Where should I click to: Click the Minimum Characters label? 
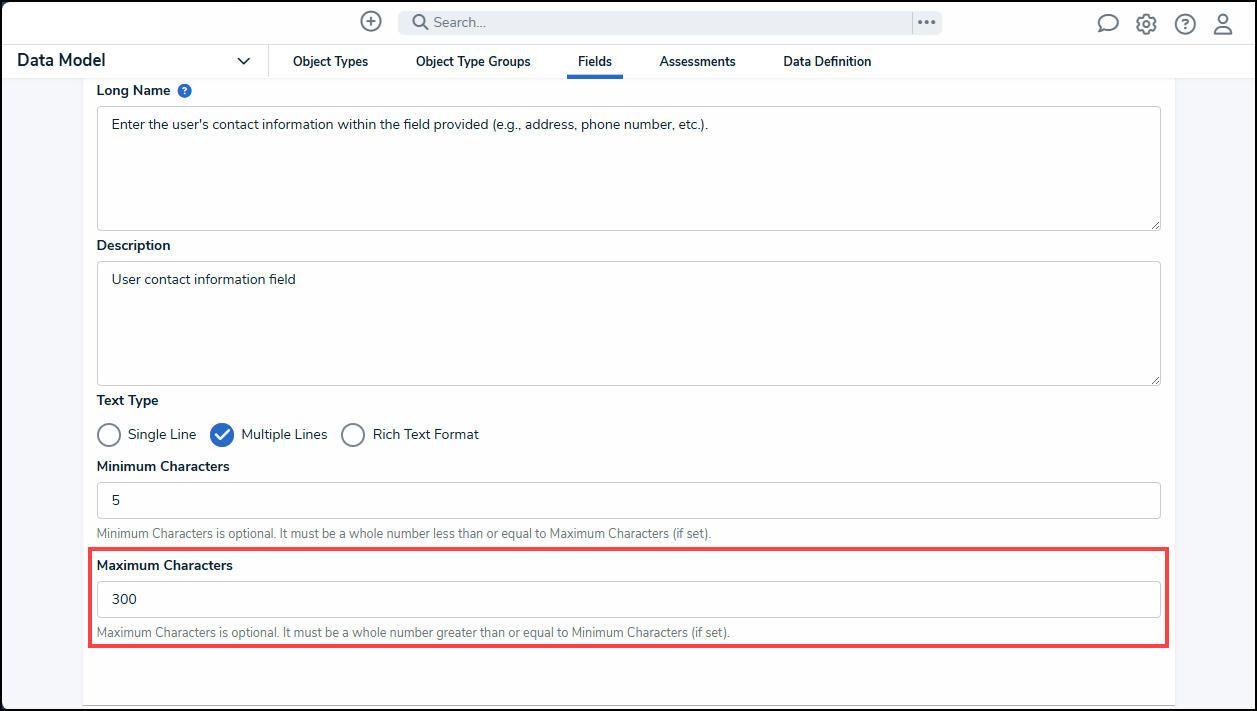click(163, 466)
